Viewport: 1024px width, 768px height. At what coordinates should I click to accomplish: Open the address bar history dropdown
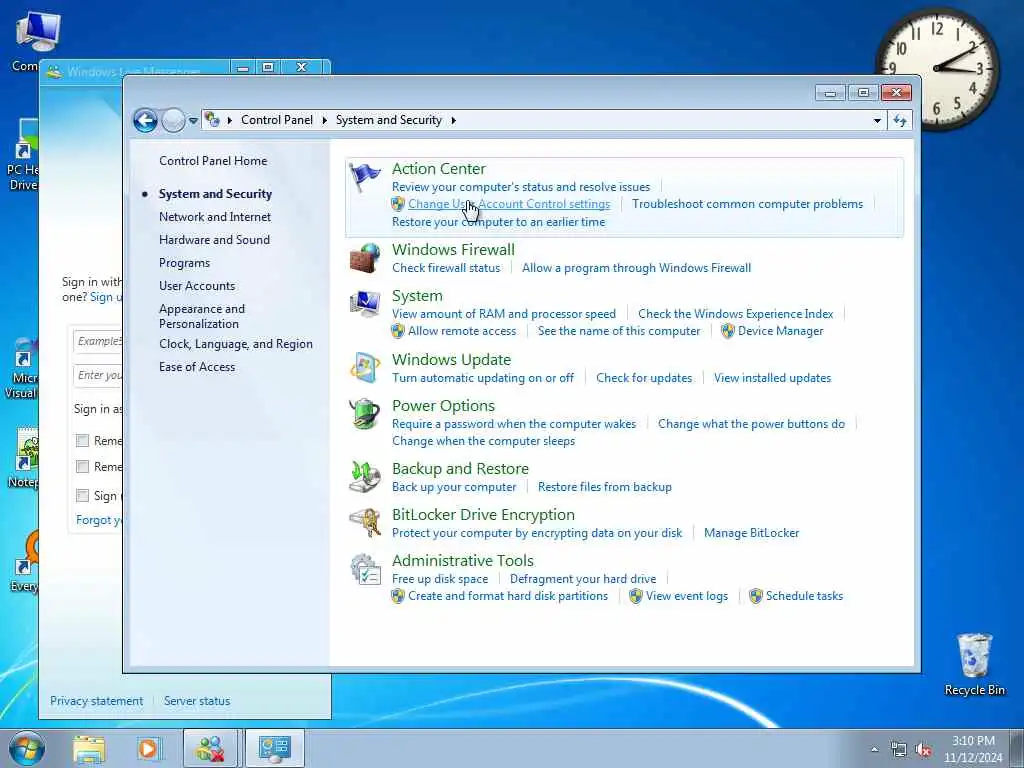click(x=877, y=120)
